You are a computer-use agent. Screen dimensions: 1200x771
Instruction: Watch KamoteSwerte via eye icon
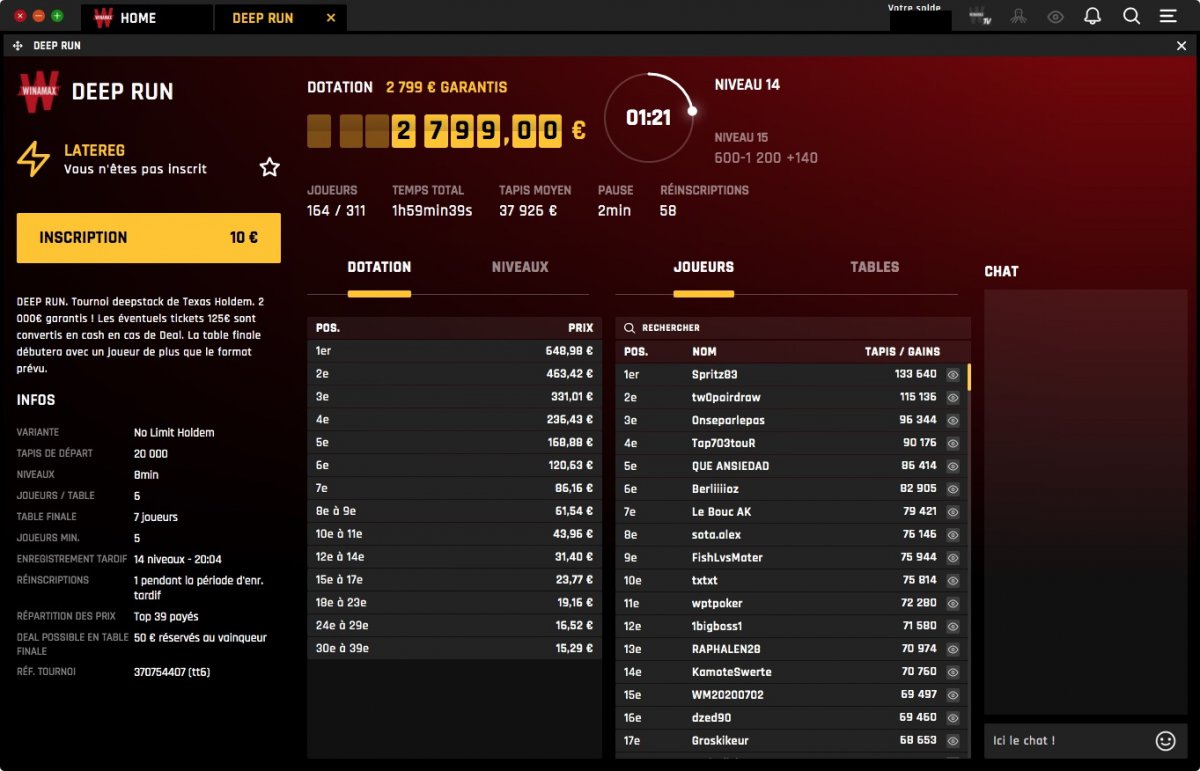[x=953, y=672]
